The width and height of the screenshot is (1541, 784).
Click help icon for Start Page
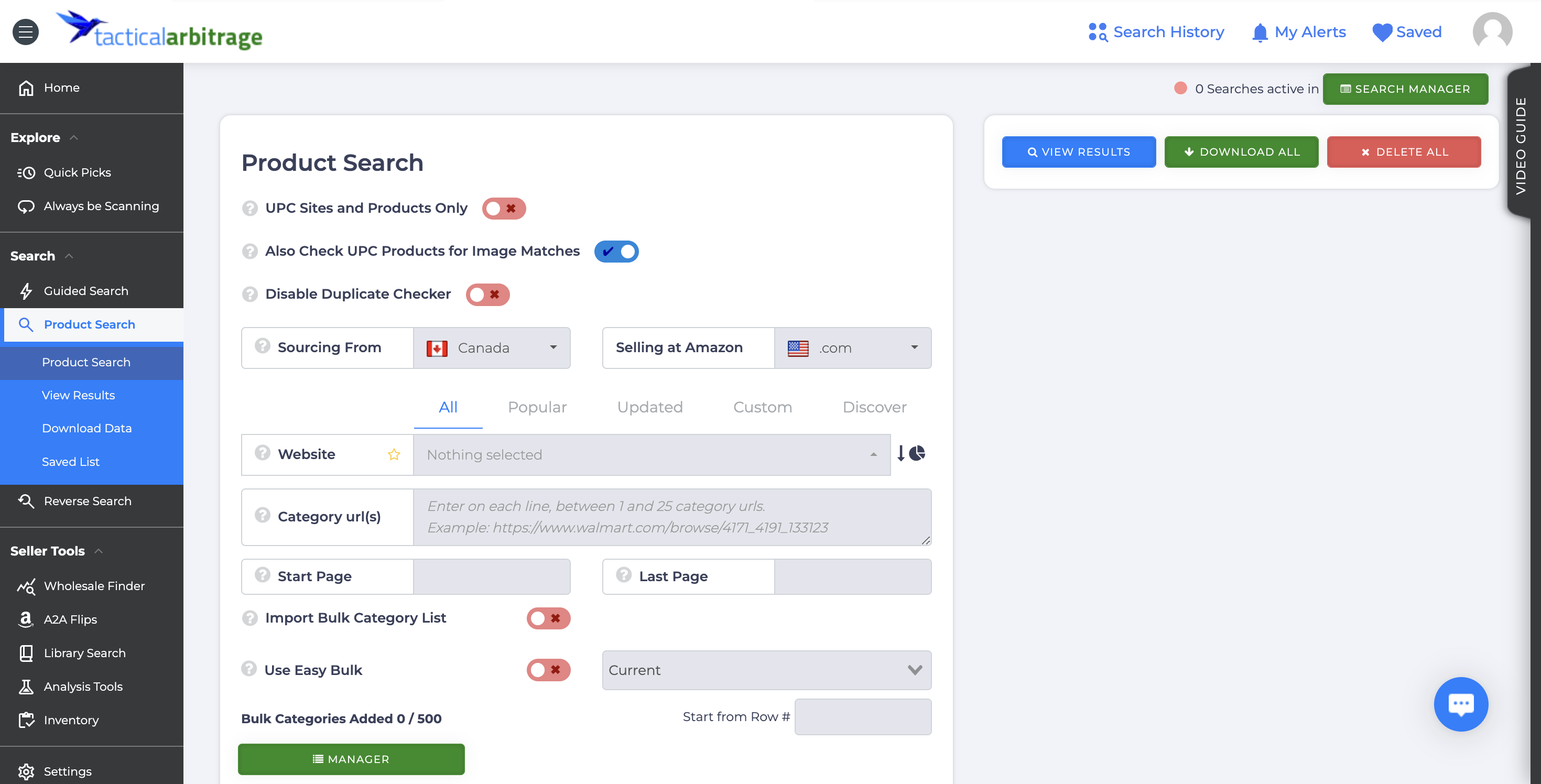(263, 575)
